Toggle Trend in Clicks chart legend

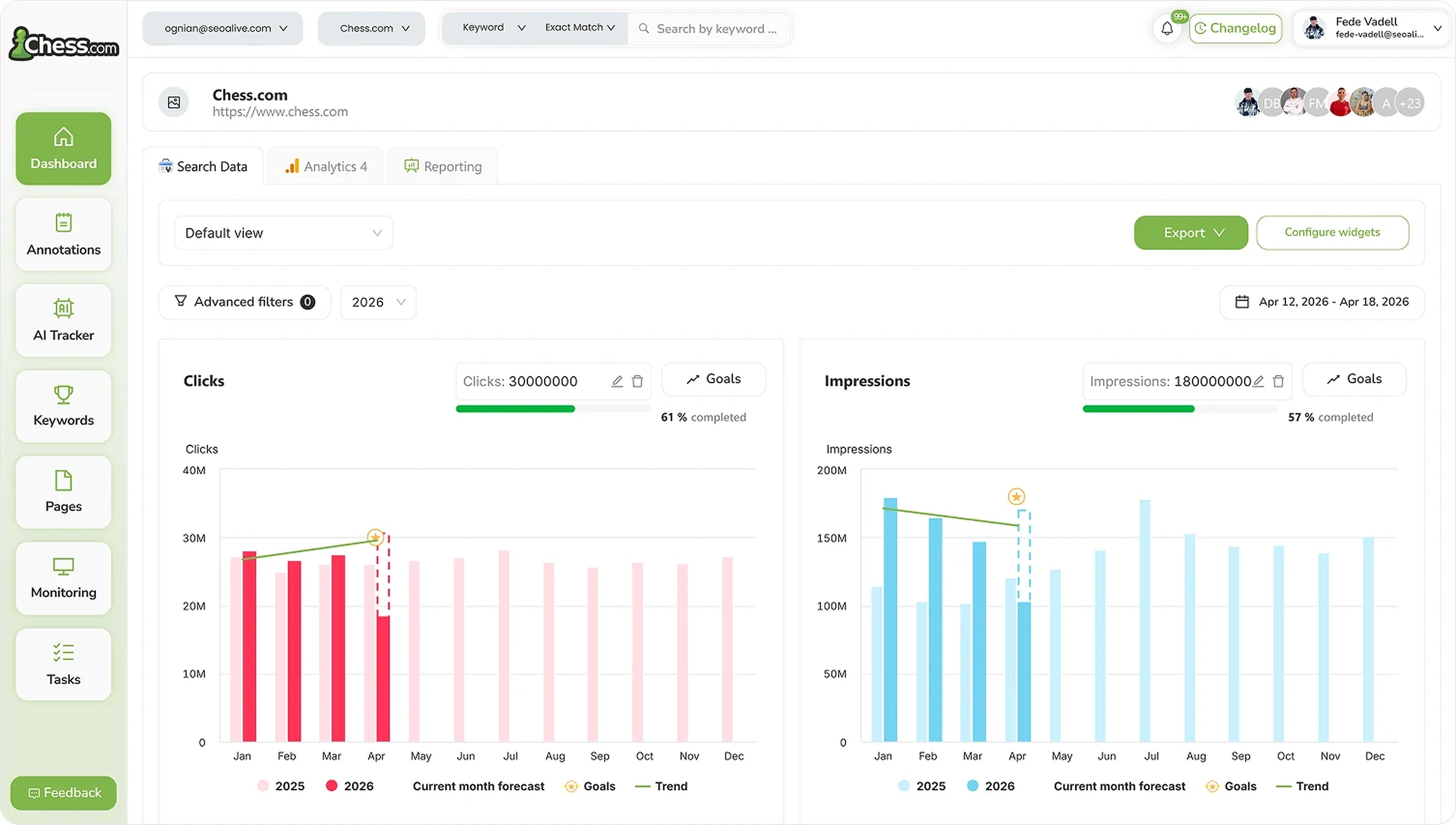[x=661, y=786]
